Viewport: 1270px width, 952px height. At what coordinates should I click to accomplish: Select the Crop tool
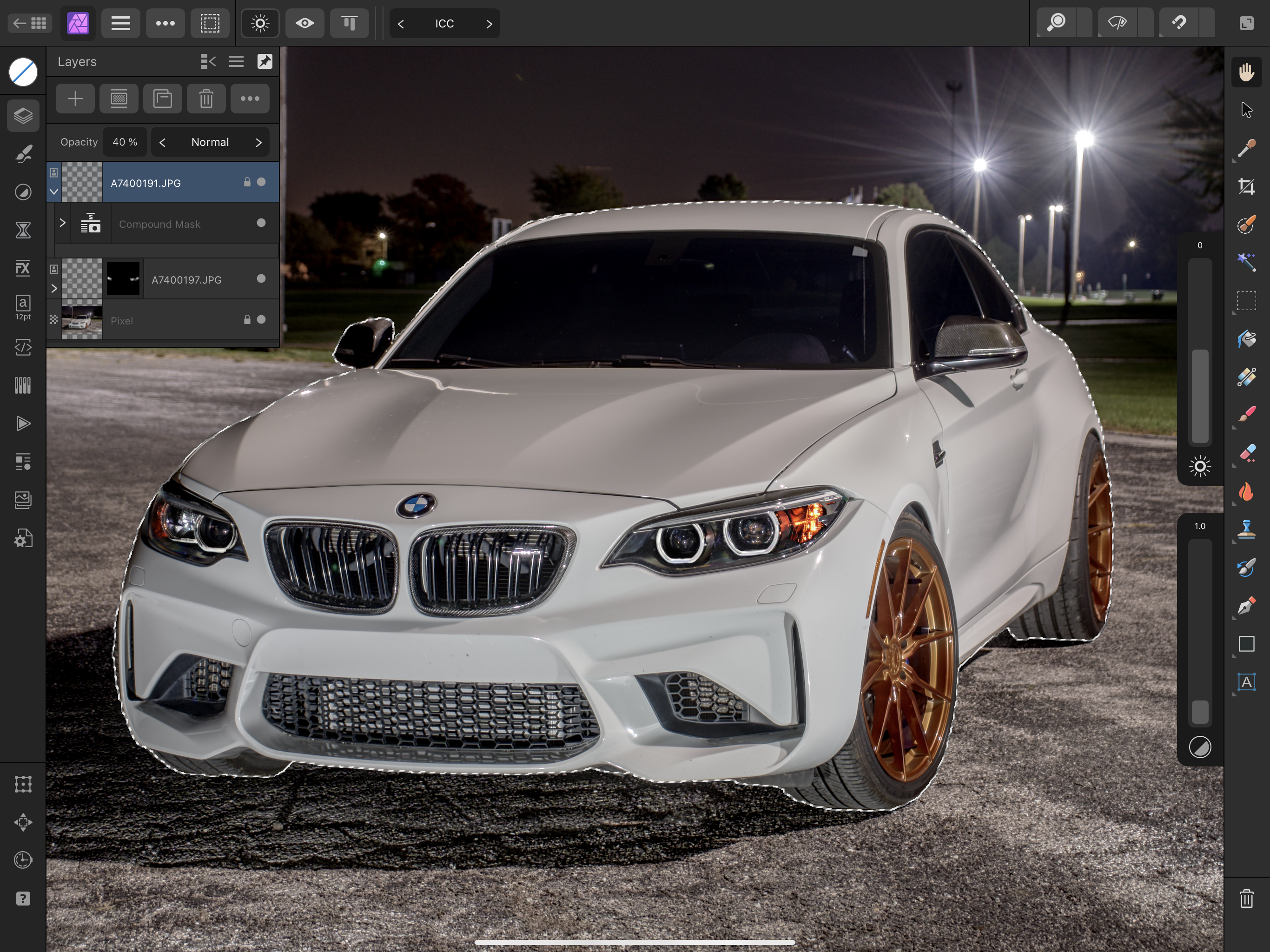(x=1246, y=186)
